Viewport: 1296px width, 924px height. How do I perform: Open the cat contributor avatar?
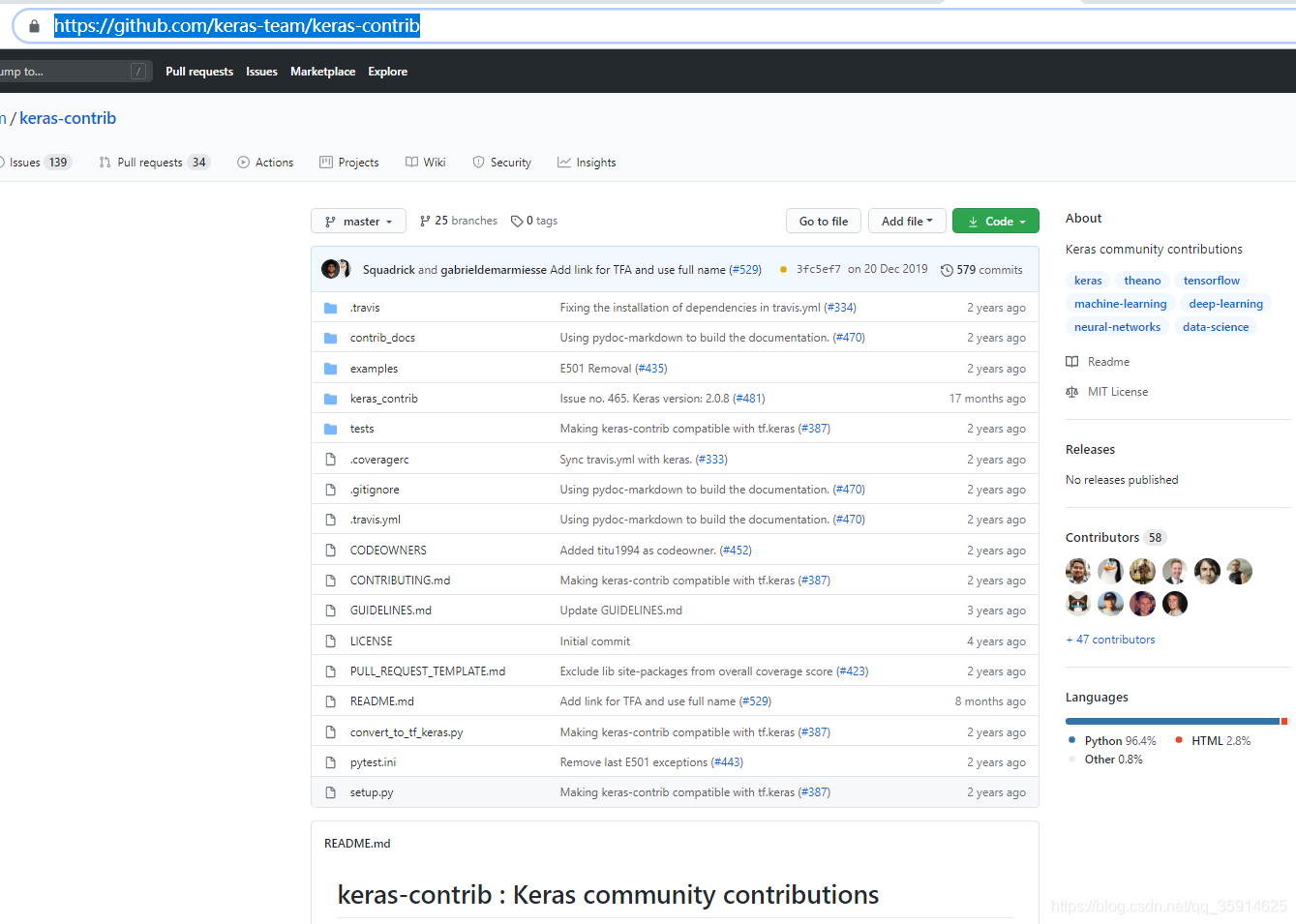point(1078,604)
